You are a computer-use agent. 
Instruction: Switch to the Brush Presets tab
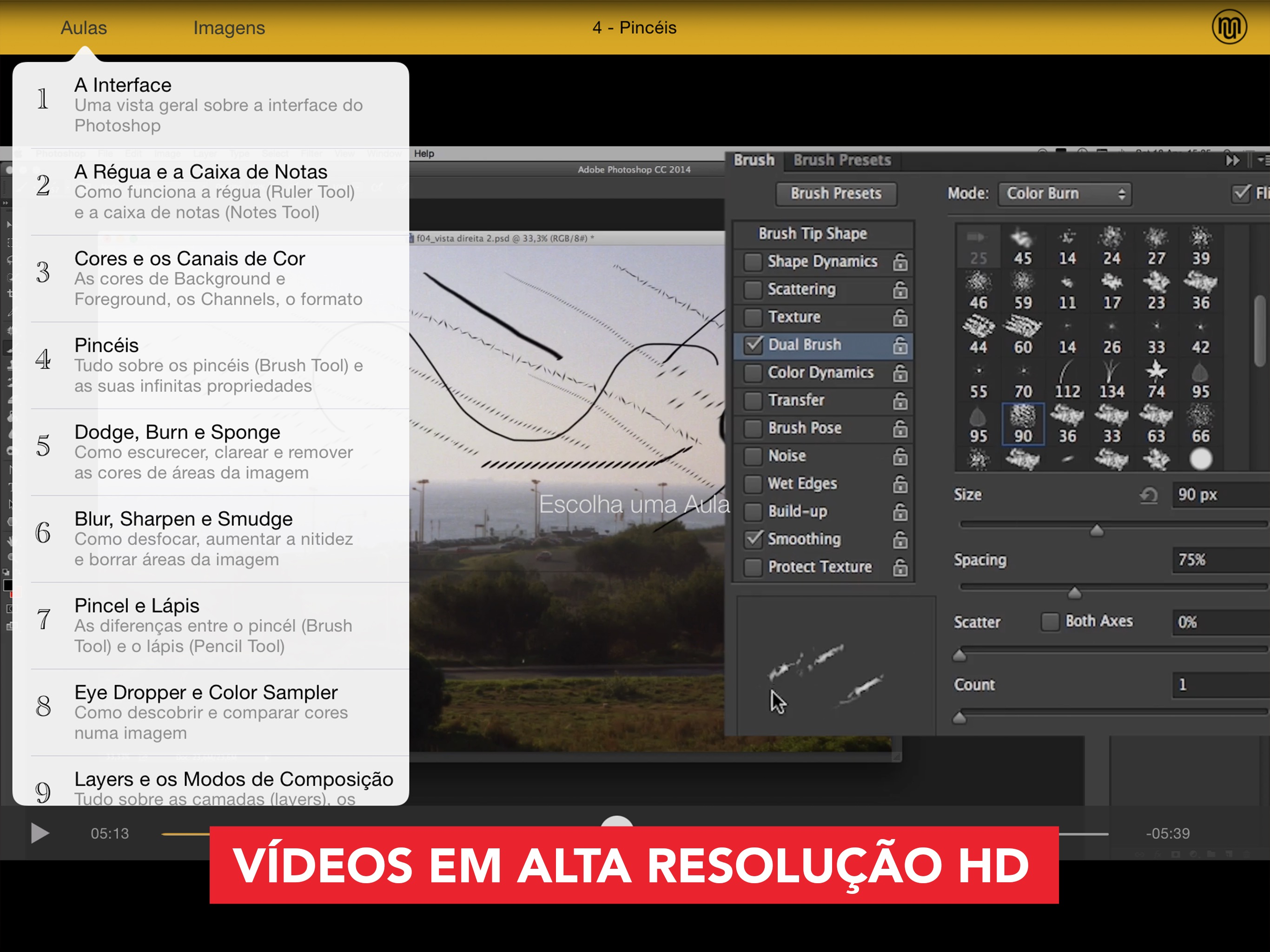[x=842, y=160]
